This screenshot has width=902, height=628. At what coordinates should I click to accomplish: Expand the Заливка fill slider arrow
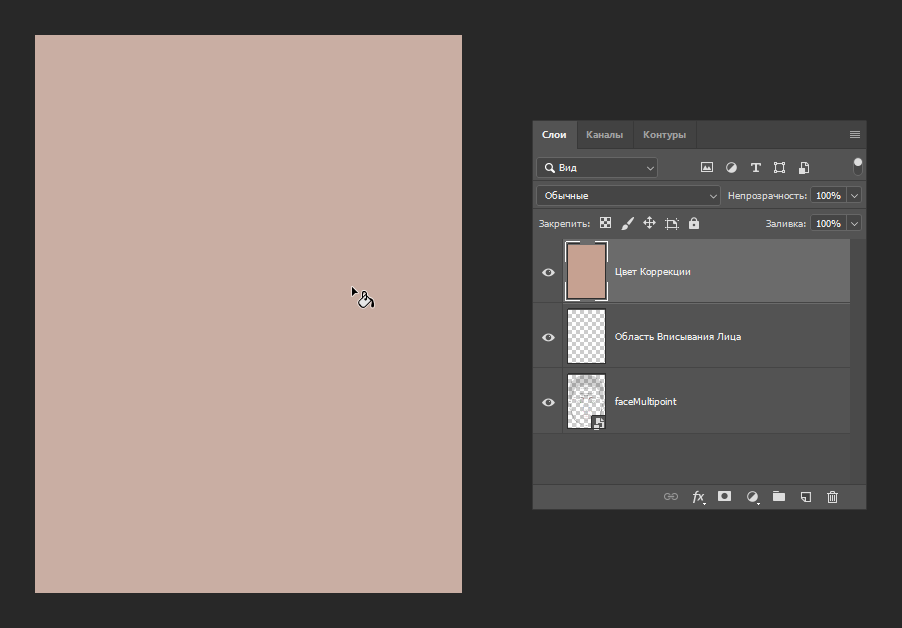854,223
